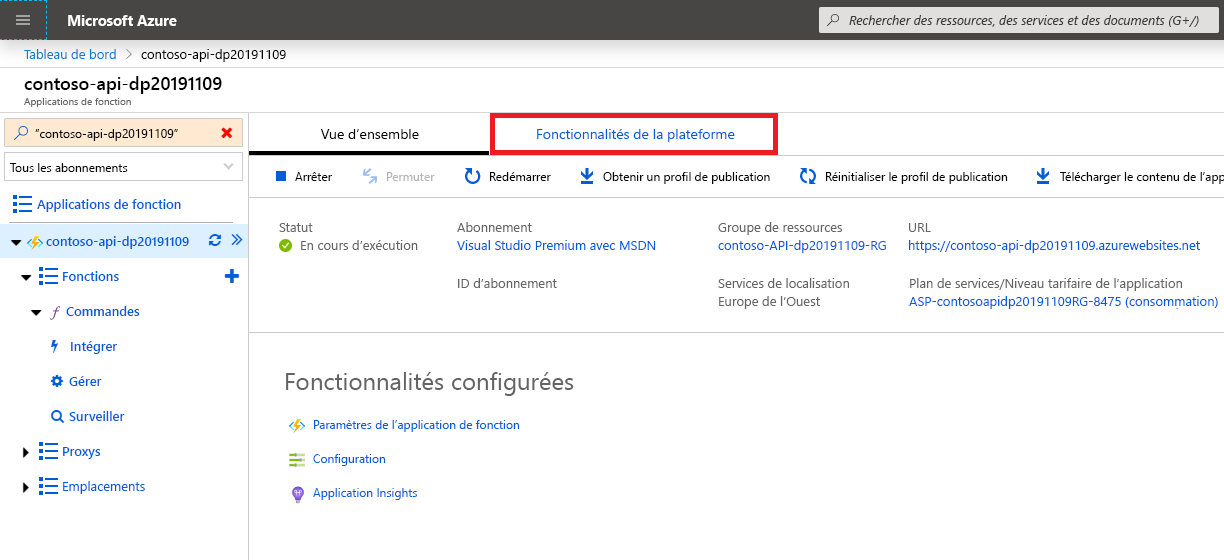
Task: Click Paramètres de l'application lightning icon
Action: tap(297, 425)
